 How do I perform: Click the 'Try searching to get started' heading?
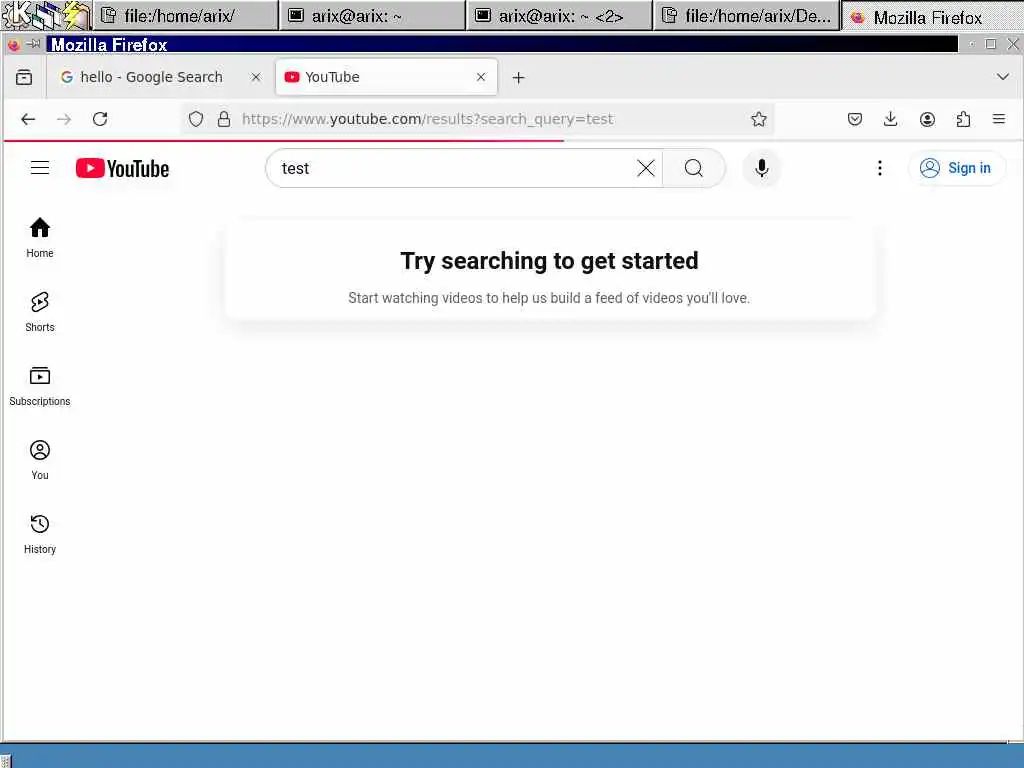pos(549,261)
